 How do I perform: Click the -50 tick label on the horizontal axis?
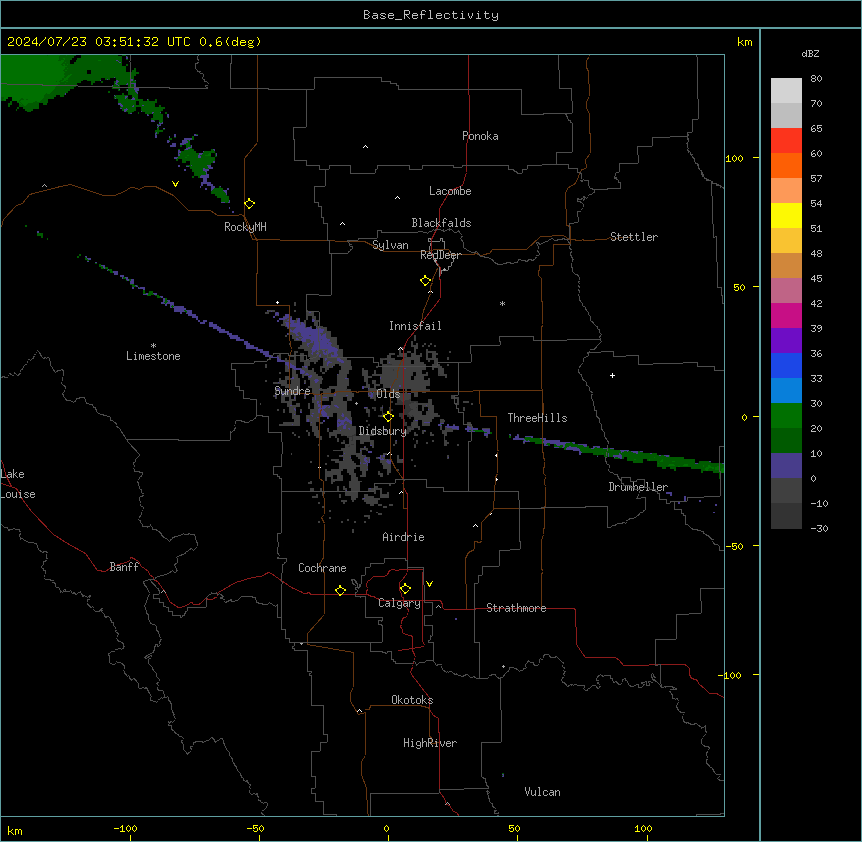click(255, 828)
